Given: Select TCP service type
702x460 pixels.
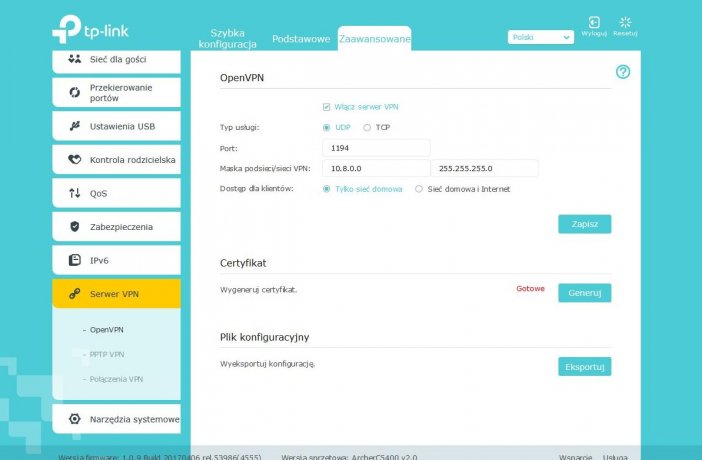Looking at the screenshot, I should tap(367, 127).
